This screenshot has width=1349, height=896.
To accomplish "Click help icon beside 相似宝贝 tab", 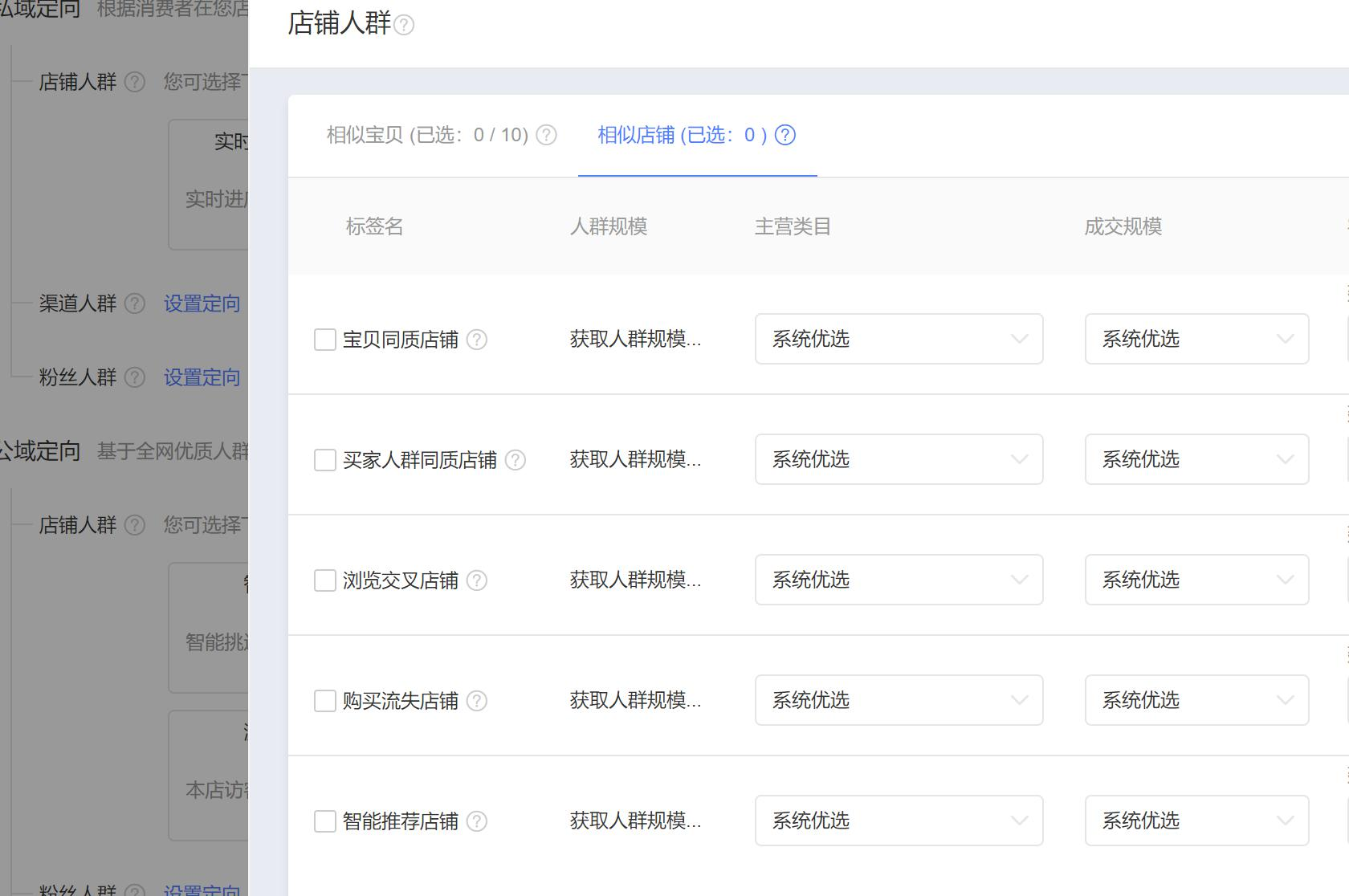I will click(x=546, y=135).
